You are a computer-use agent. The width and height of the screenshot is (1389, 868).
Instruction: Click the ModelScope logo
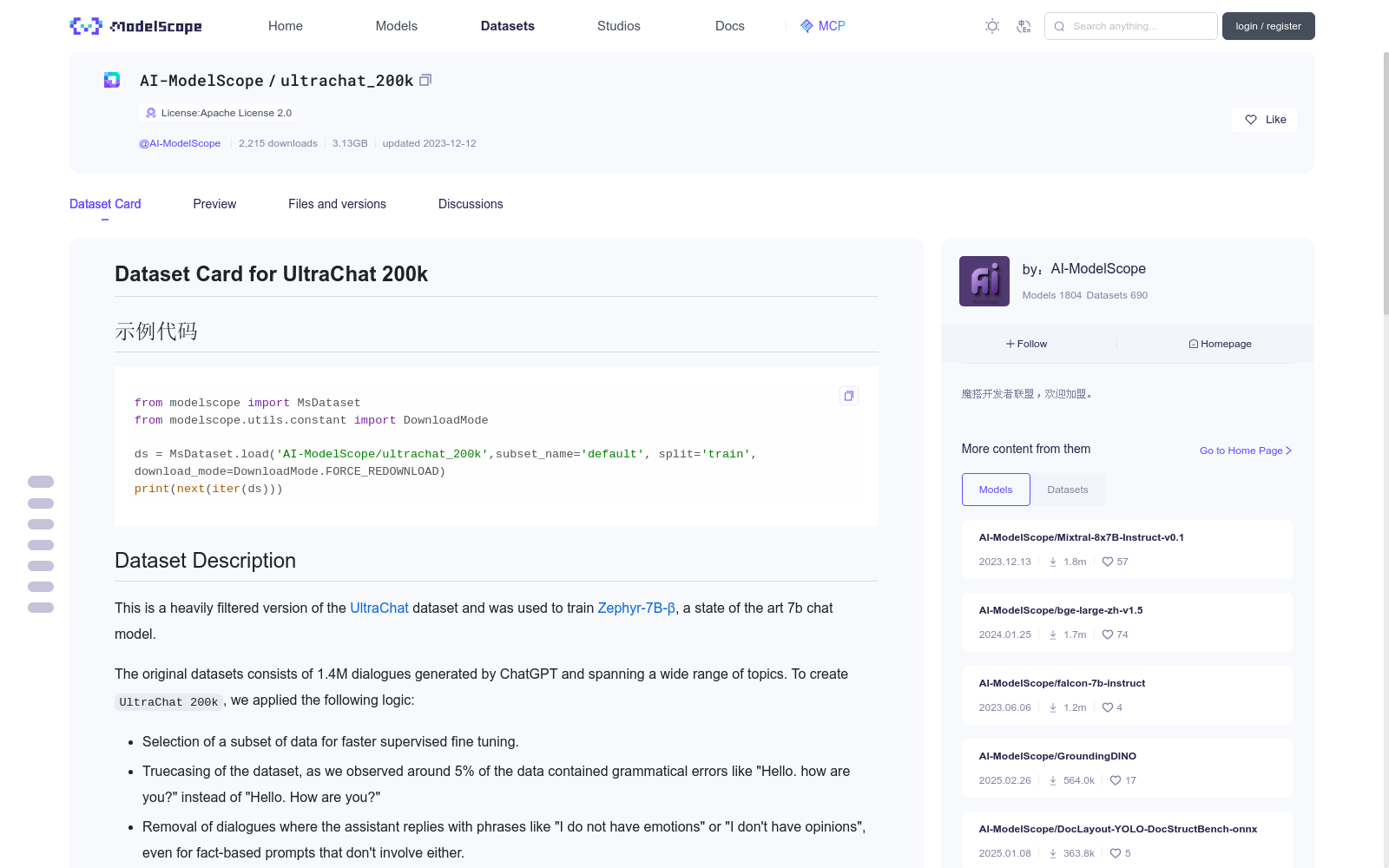[136, 26]
